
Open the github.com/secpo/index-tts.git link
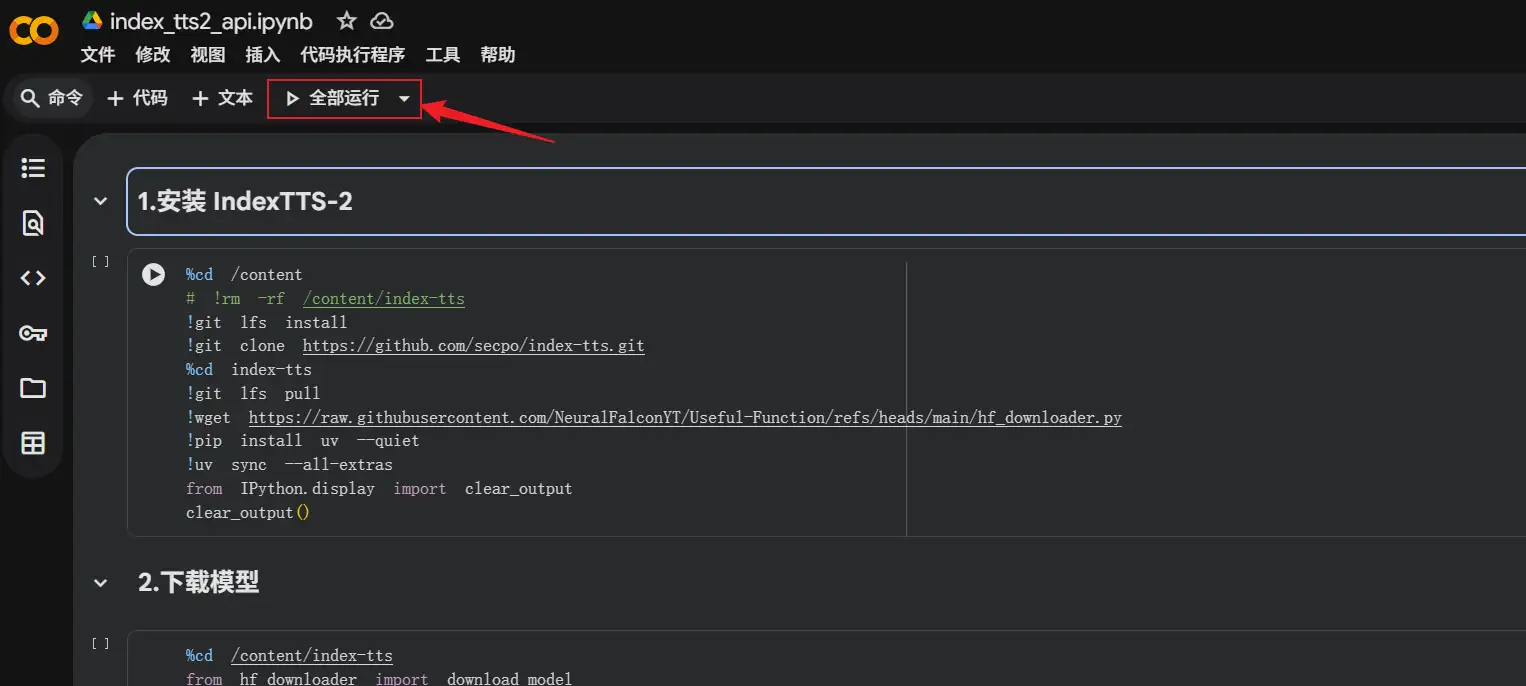pyautogui.click(x=473, y=346)
